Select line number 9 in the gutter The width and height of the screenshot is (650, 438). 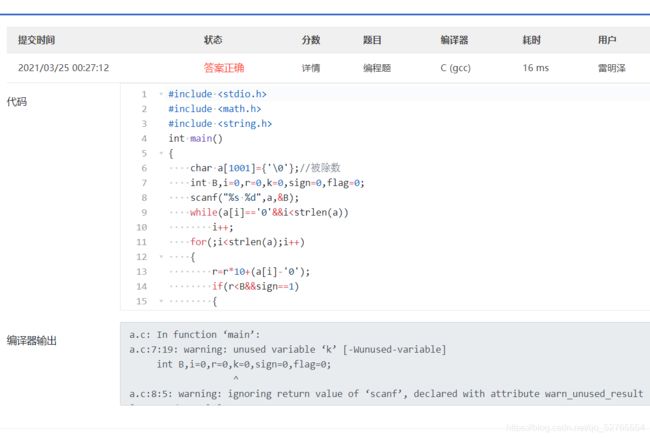click(x=144, y=213)
